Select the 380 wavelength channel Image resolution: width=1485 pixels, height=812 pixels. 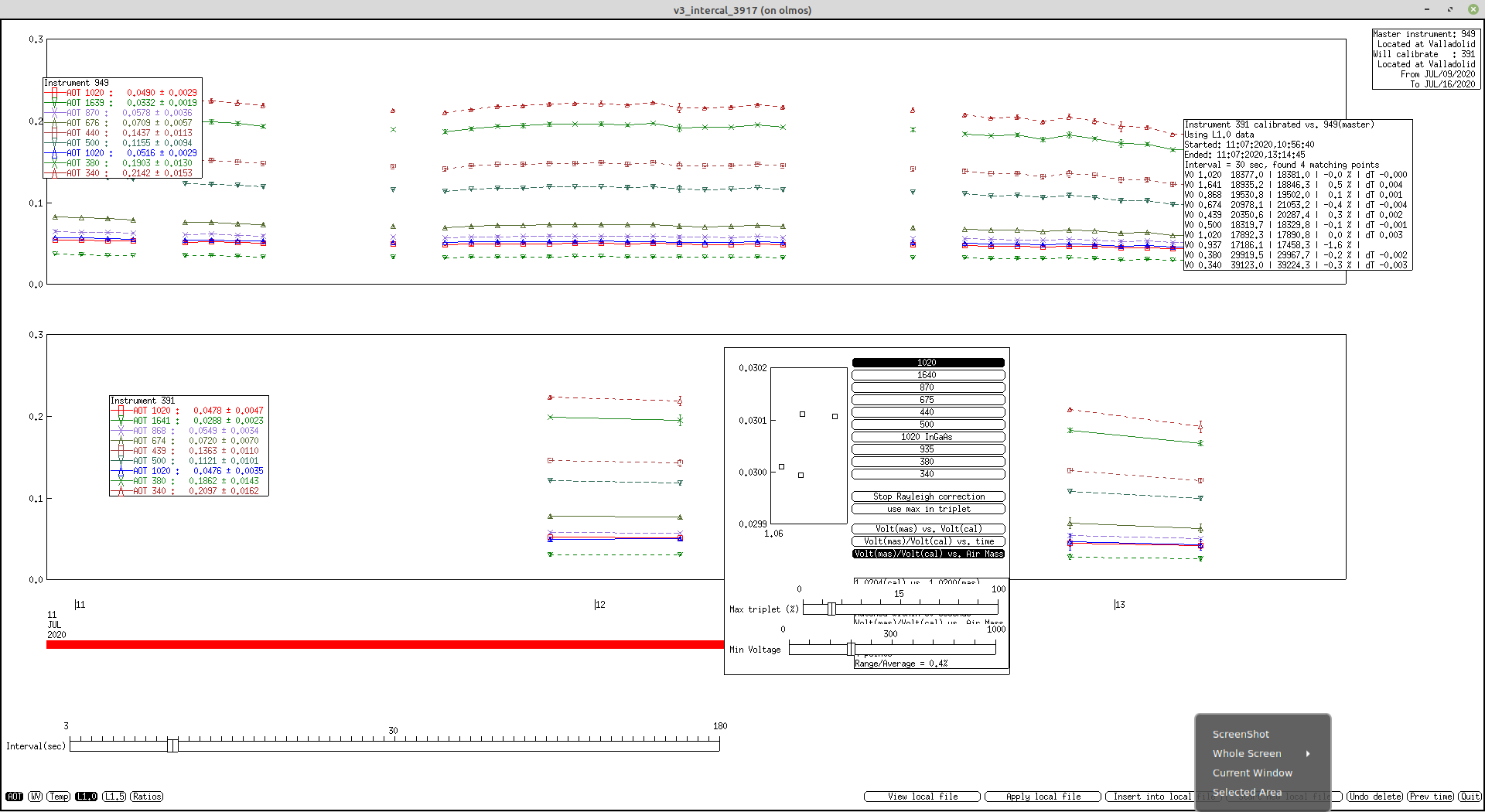pyautogui.click(x=928, y=462)
